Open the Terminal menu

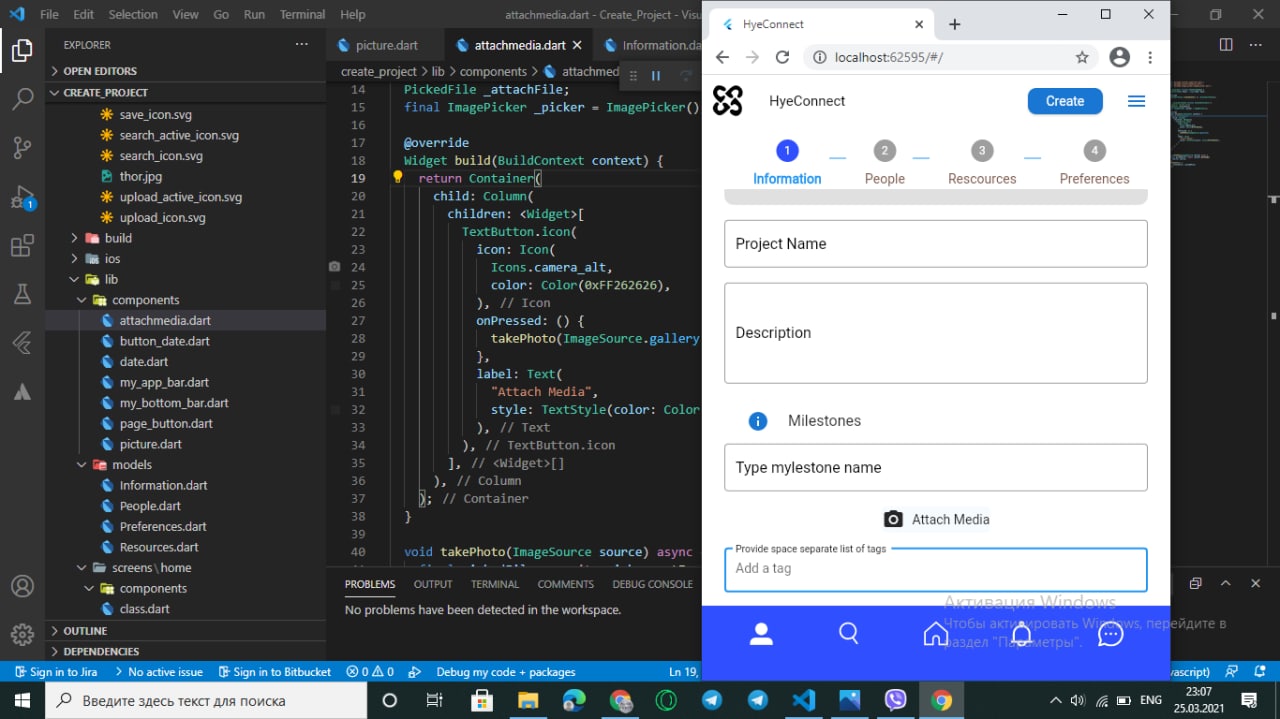302,15
